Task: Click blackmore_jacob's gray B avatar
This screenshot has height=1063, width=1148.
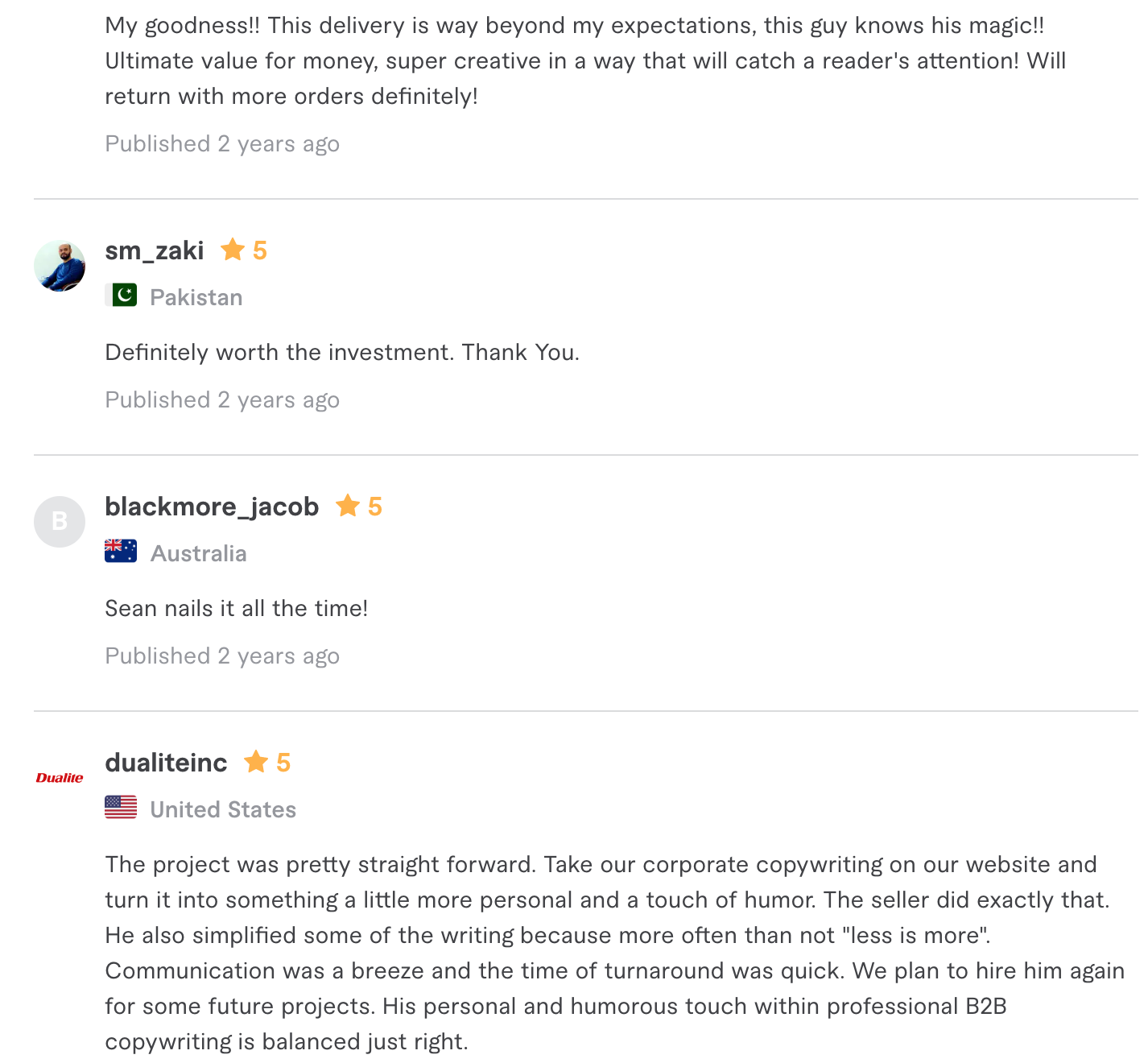Action: pos(60,522)
